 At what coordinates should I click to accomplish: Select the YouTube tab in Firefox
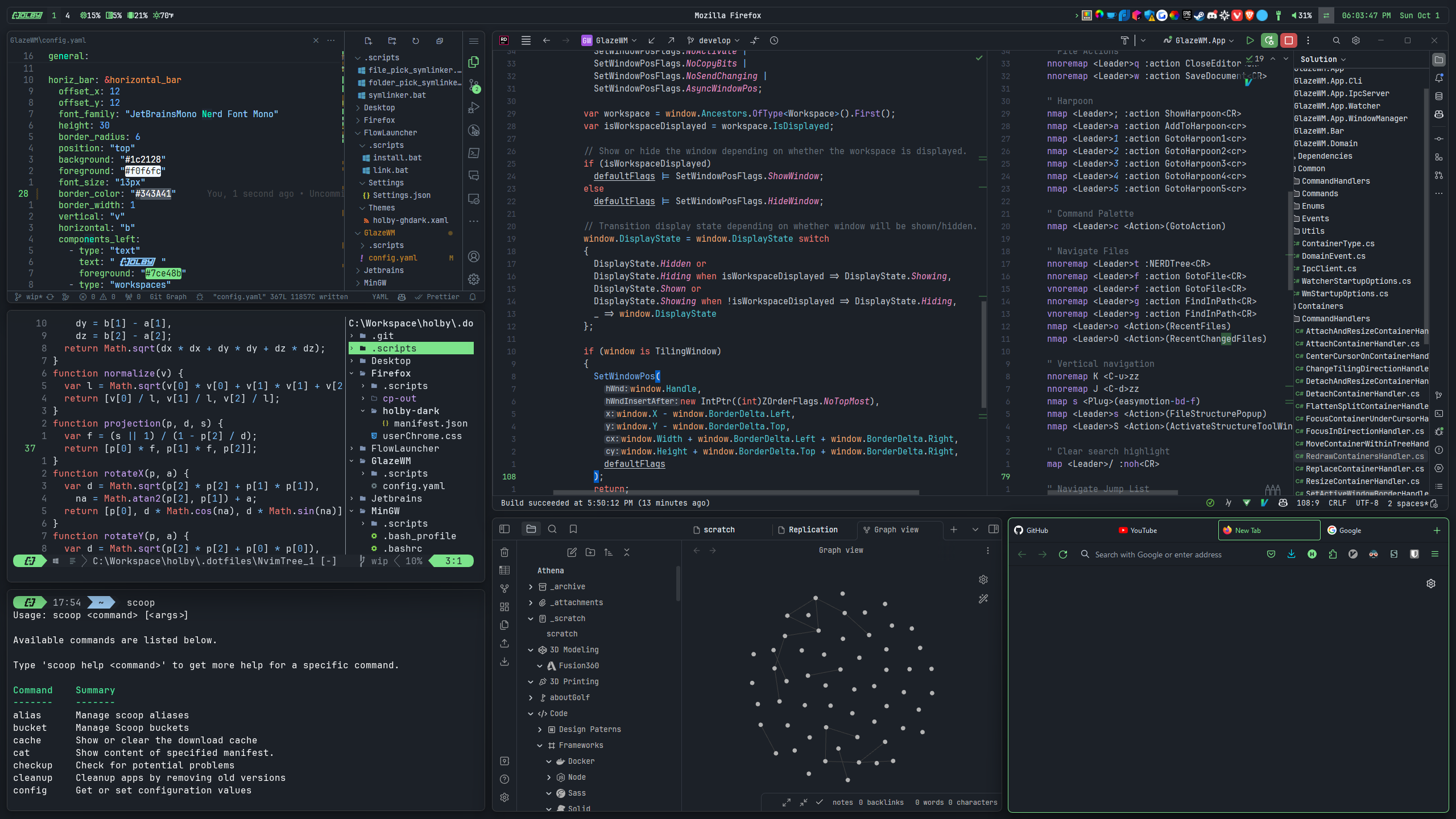point(1143,530)
